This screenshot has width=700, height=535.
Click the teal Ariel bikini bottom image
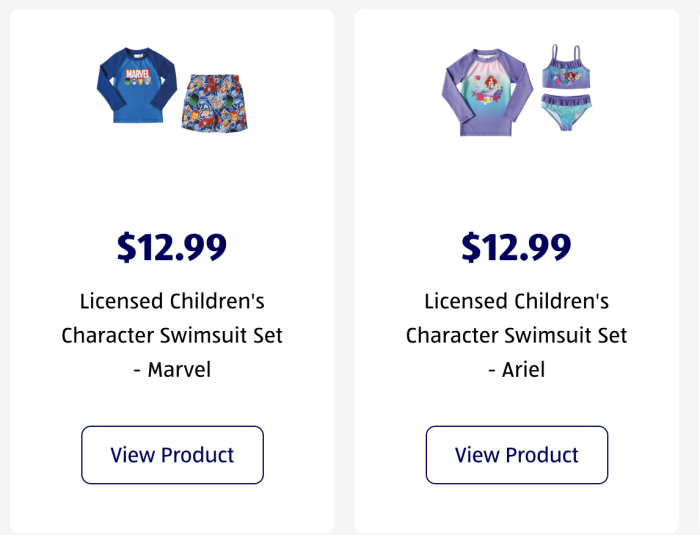[x=566, y=112]
